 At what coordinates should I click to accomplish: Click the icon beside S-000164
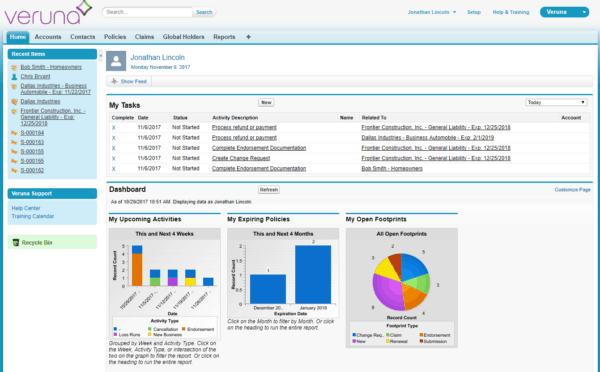pos(14,133)
